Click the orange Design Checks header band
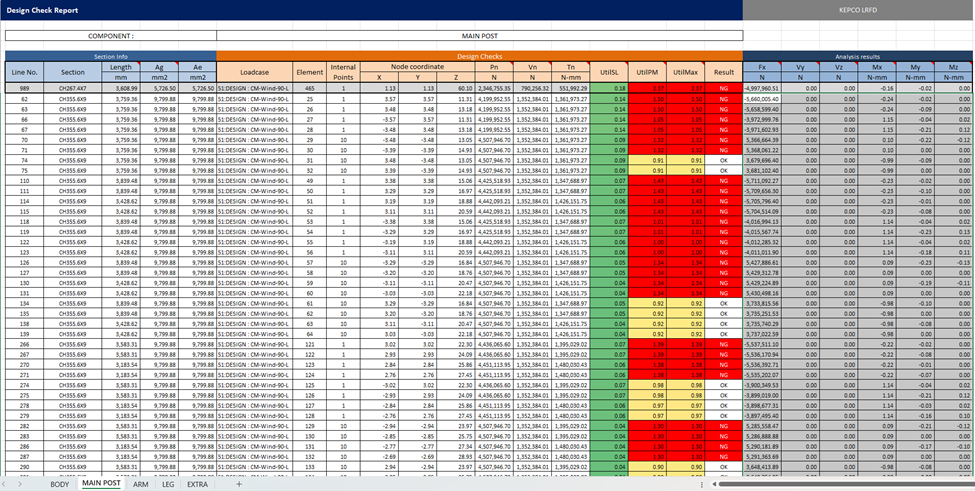The image size is (975, 491). click(x=478, y=57)
